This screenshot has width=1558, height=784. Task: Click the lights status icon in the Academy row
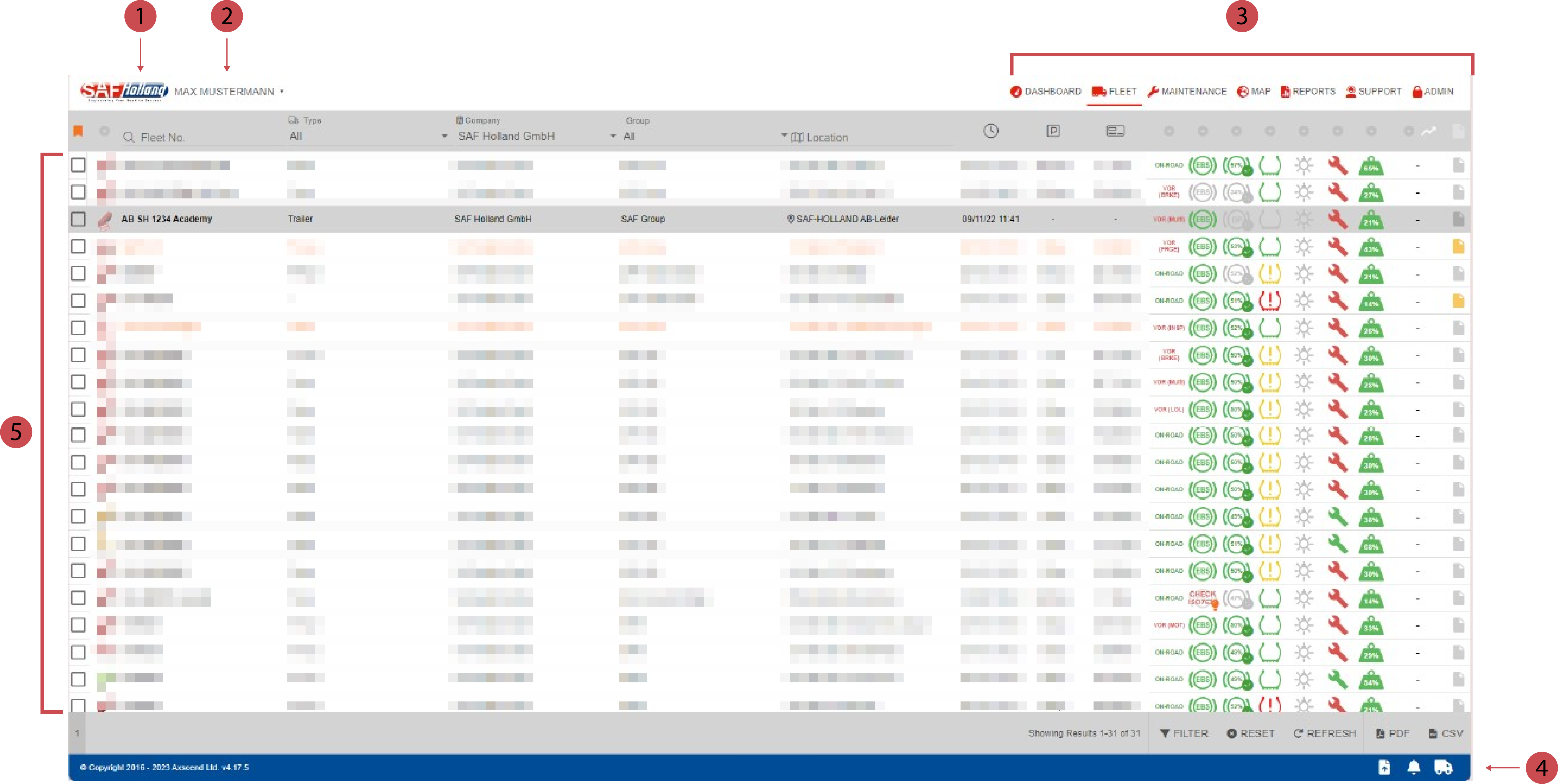coord(1305,219)
